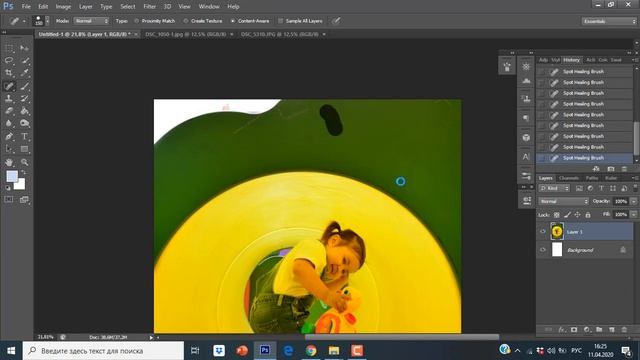Change screen mode icon in toolbox

(24, 200)
